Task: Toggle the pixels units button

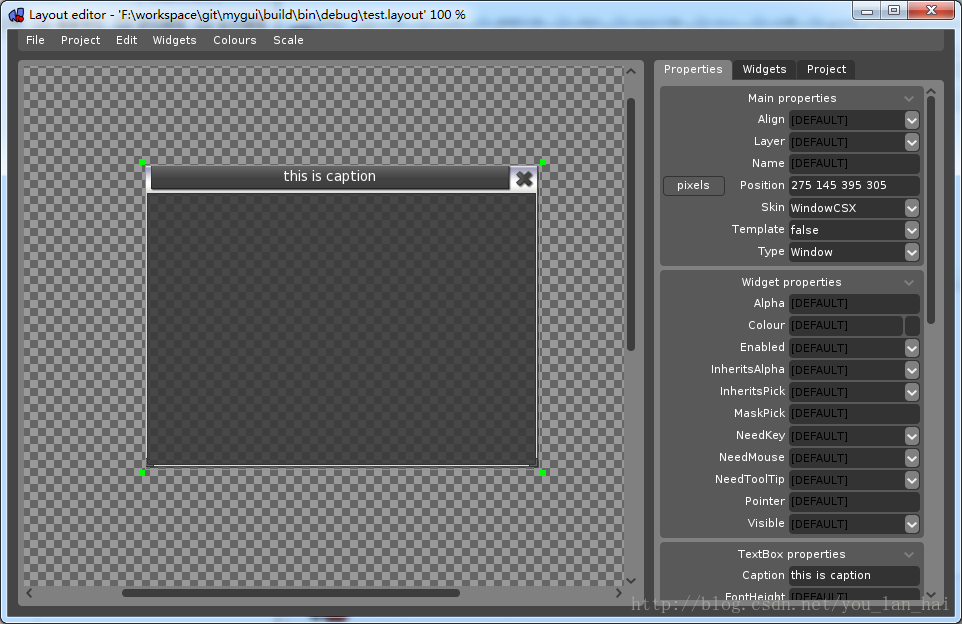Action: click(x=693, y=185)
